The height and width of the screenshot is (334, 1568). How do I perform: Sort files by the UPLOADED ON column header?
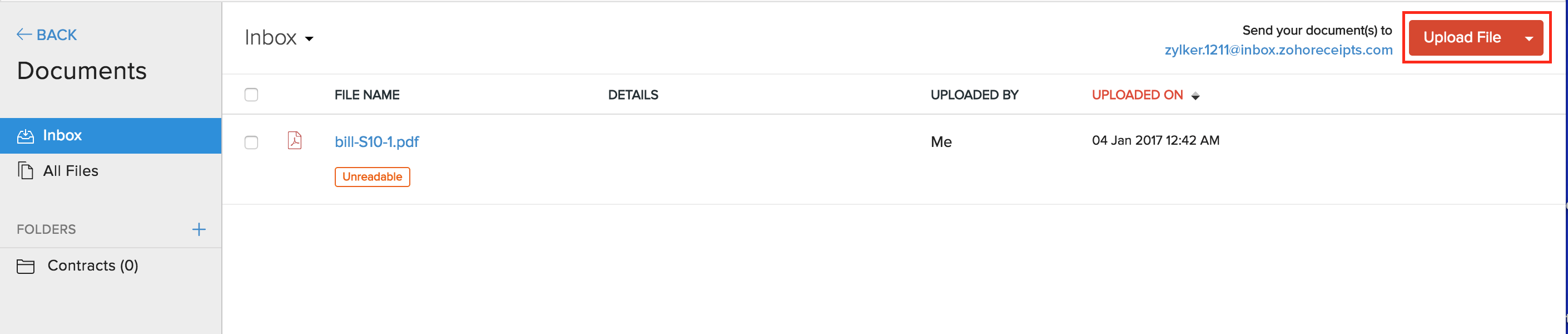pyautogui.click(x=1137, y=95)
